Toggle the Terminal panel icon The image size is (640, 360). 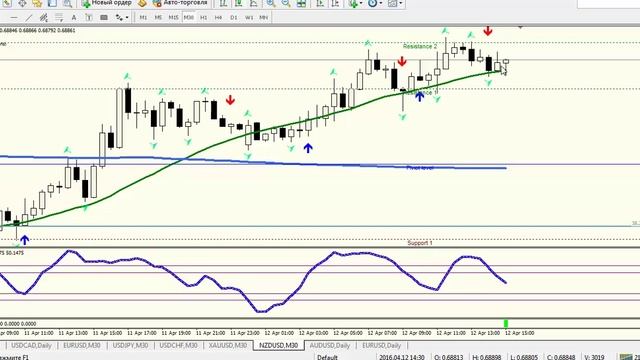[52, 3]
